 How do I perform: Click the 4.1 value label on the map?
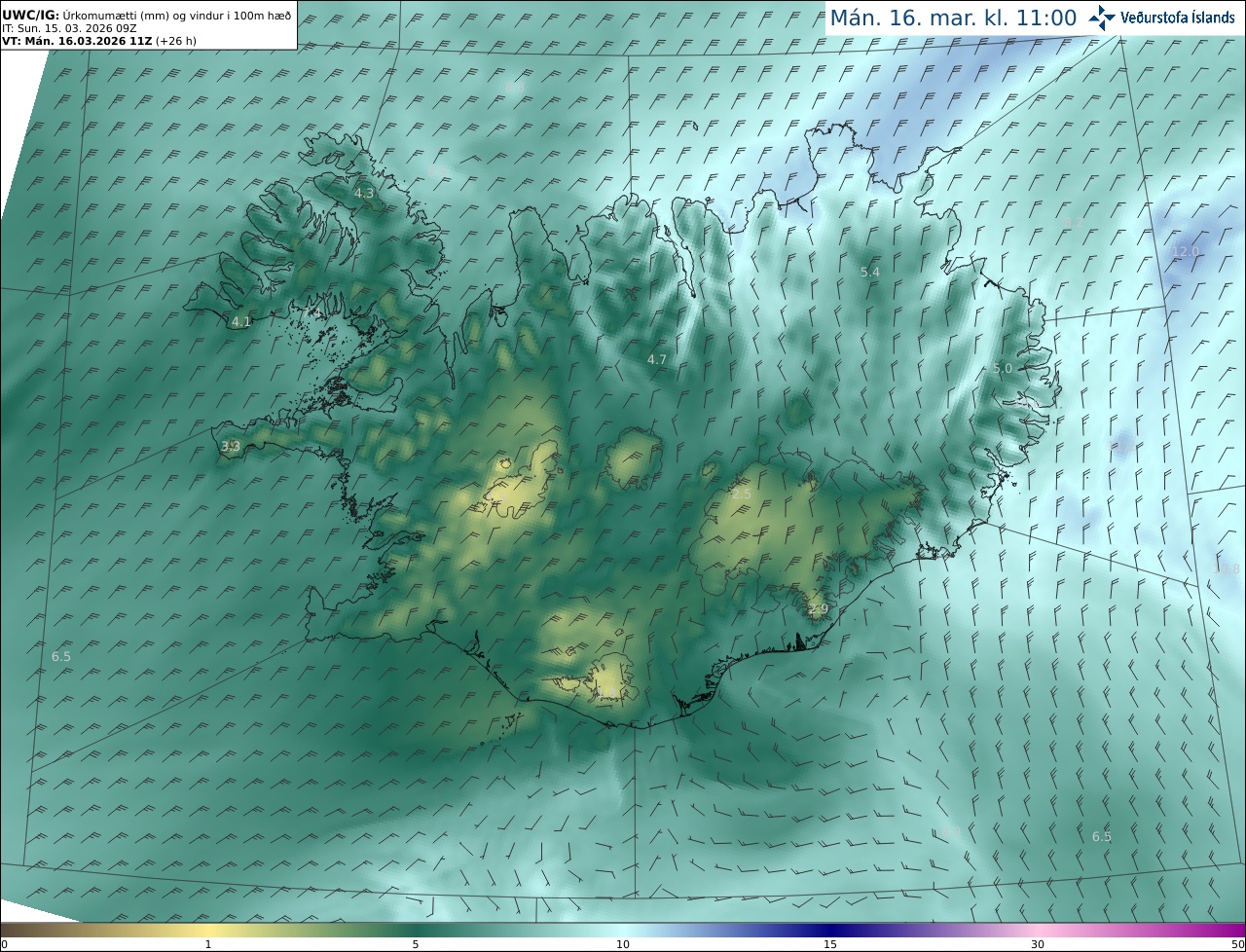tap(241, 321)
